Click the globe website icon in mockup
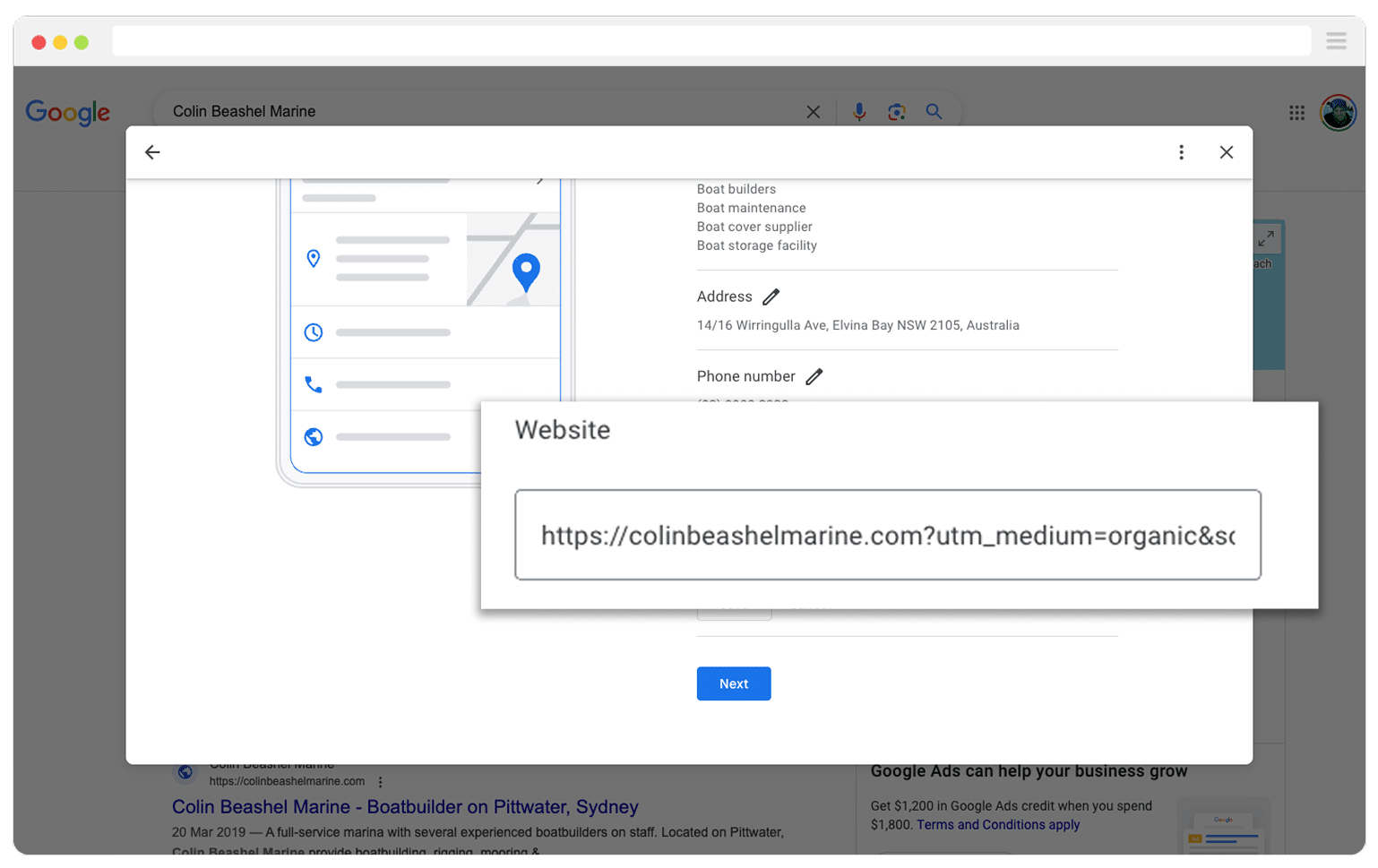The image size is (1378, 868). tap(314, 437)
